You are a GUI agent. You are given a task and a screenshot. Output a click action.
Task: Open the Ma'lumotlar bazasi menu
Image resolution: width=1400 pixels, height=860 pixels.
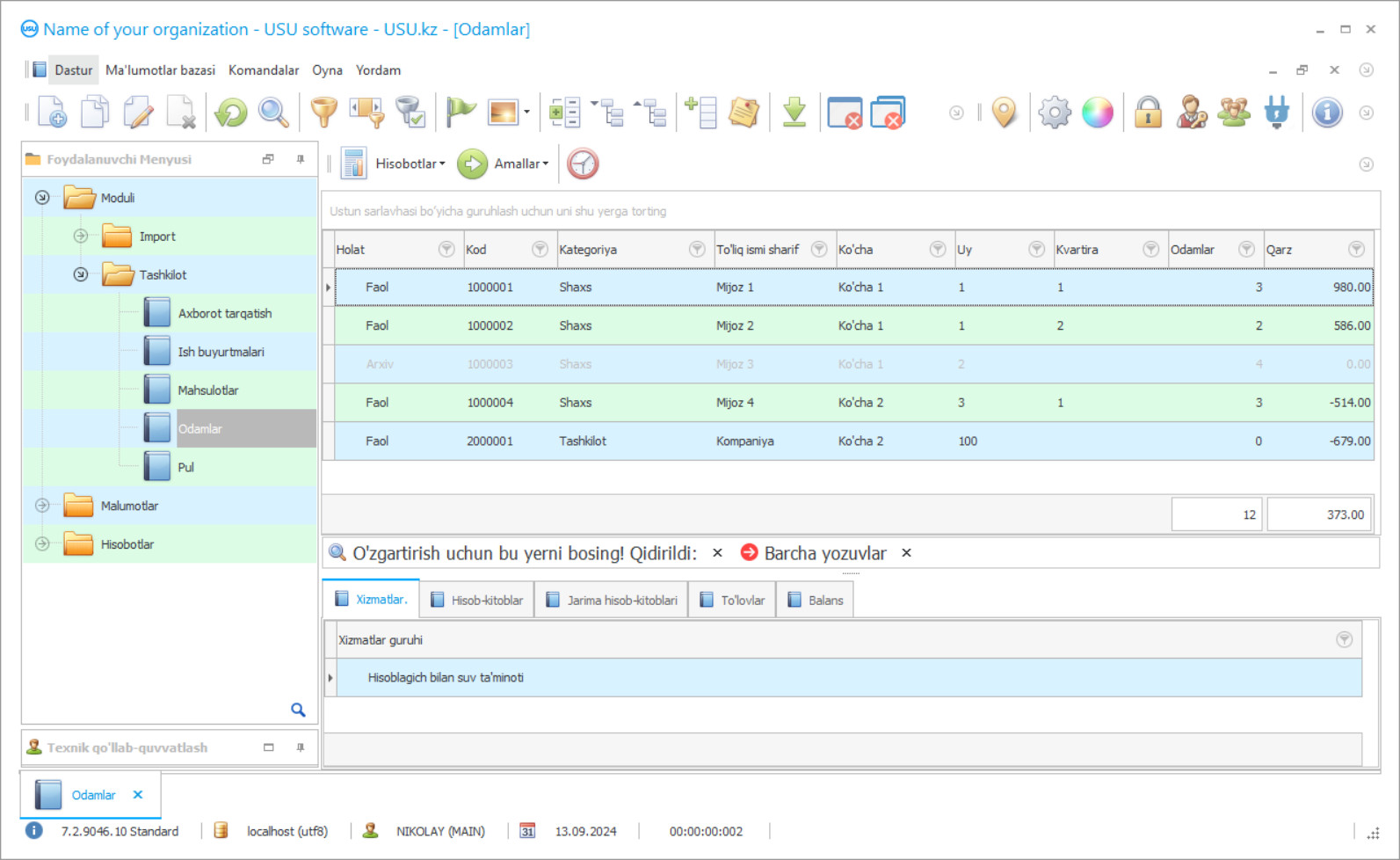pyautogui.click(x=160, y=70)
